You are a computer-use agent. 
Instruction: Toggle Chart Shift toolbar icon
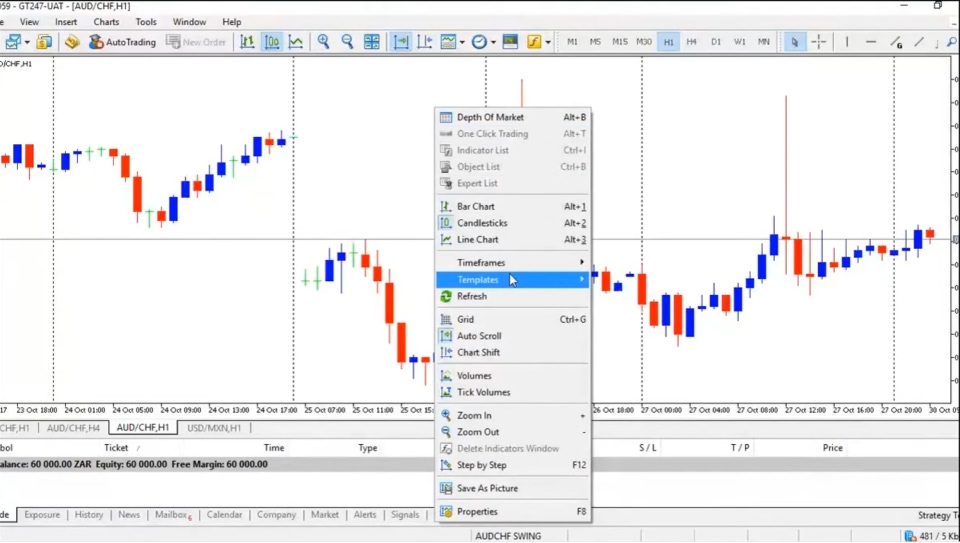point(425,42)
